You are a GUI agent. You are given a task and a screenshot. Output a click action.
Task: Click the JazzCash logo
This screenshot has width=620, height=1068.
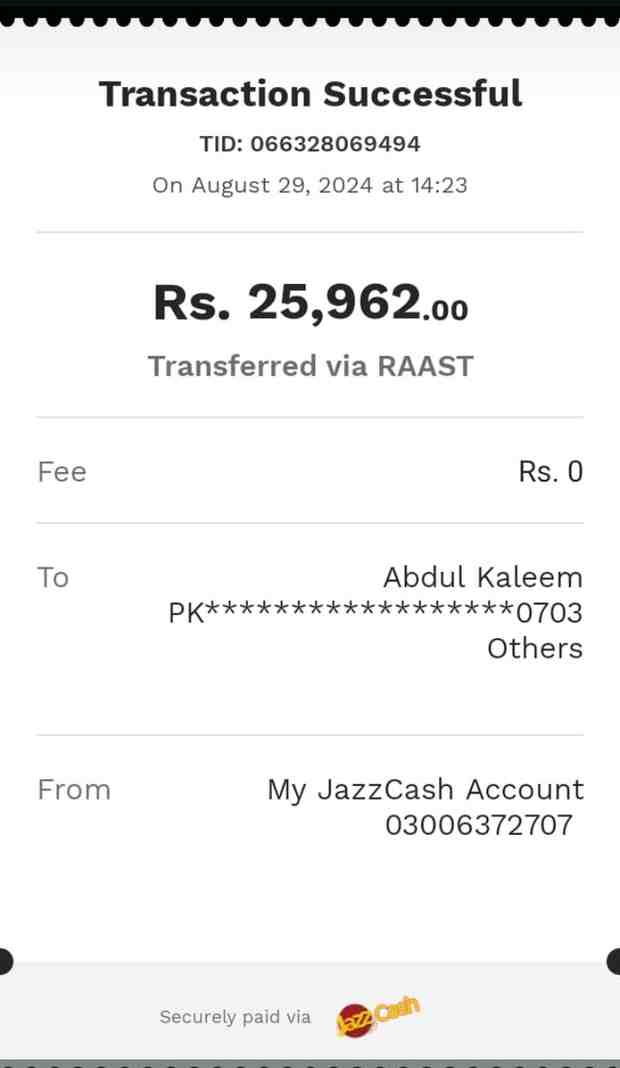tap(377, 1017)
